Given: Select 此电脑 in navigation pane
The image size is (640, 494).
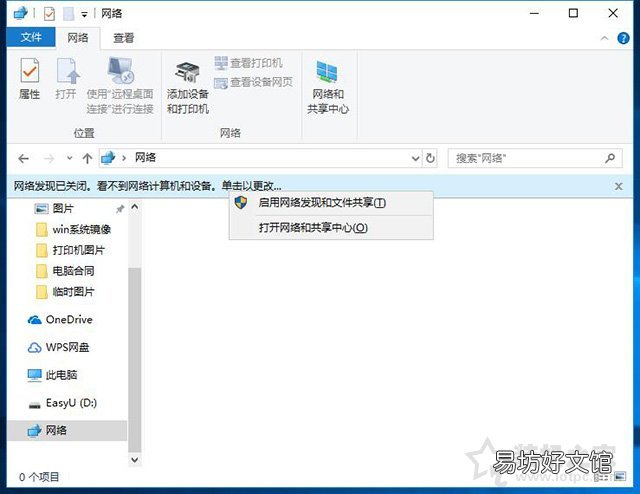Looking at the screenshot, I should [x=52, y=375].
